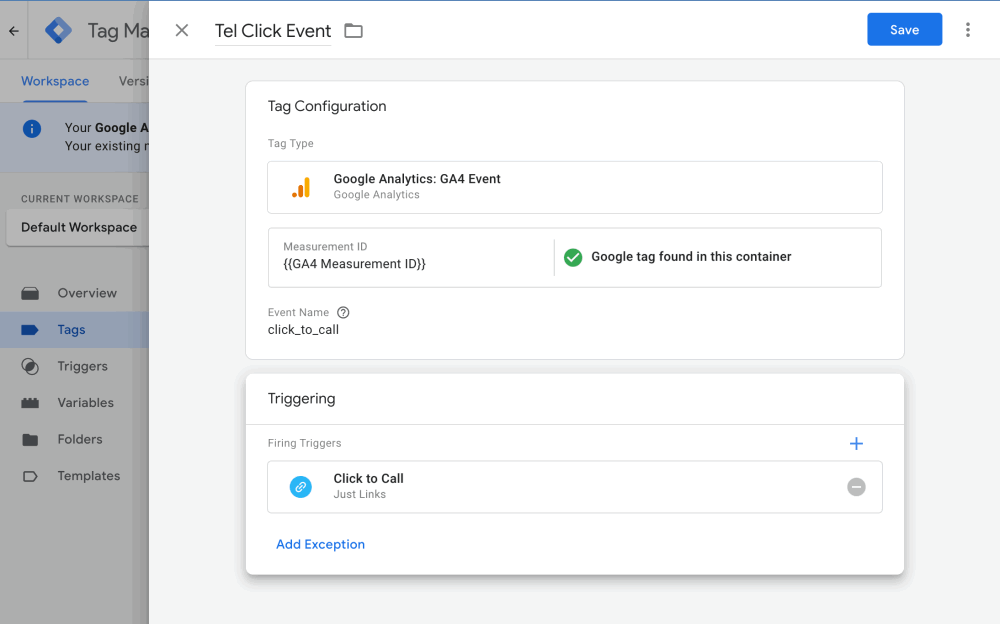Image resolution: width=1000 pixels, height=624 pixels.
Task: Click the Templates tag outline icon
Action: pos(30,476)
